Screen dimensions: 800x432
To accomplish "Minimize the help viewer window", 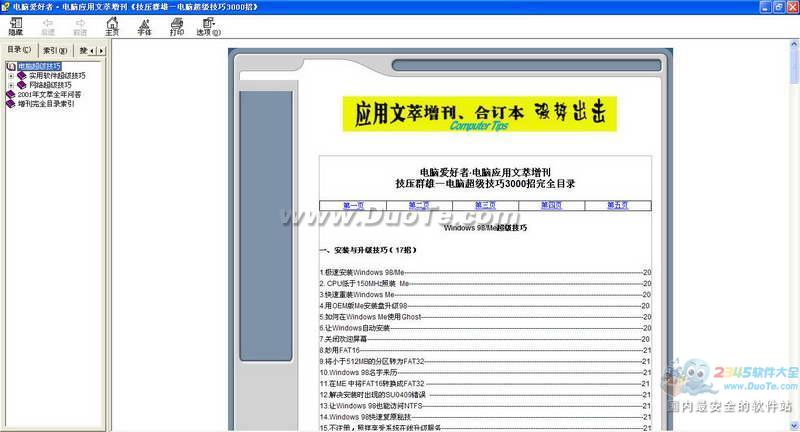I will pyautogui.click(x=765, y=7).
